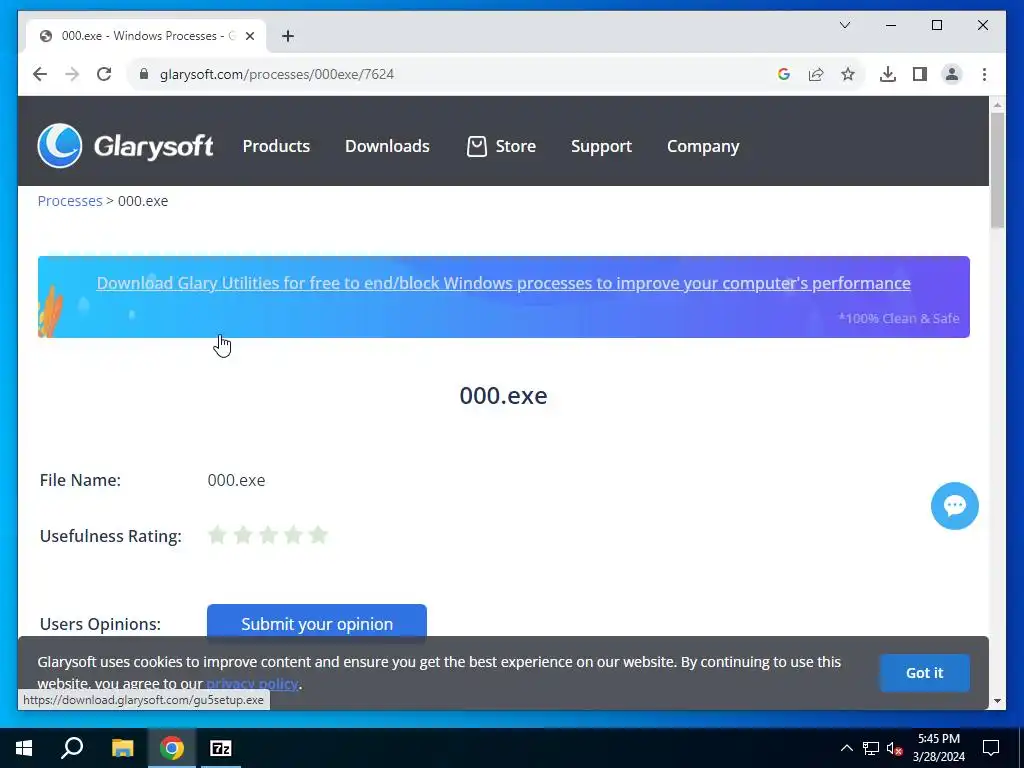Click the Google search icon in address bar
The width and height of the screenshot is (1024, 768).
(784, 74)
